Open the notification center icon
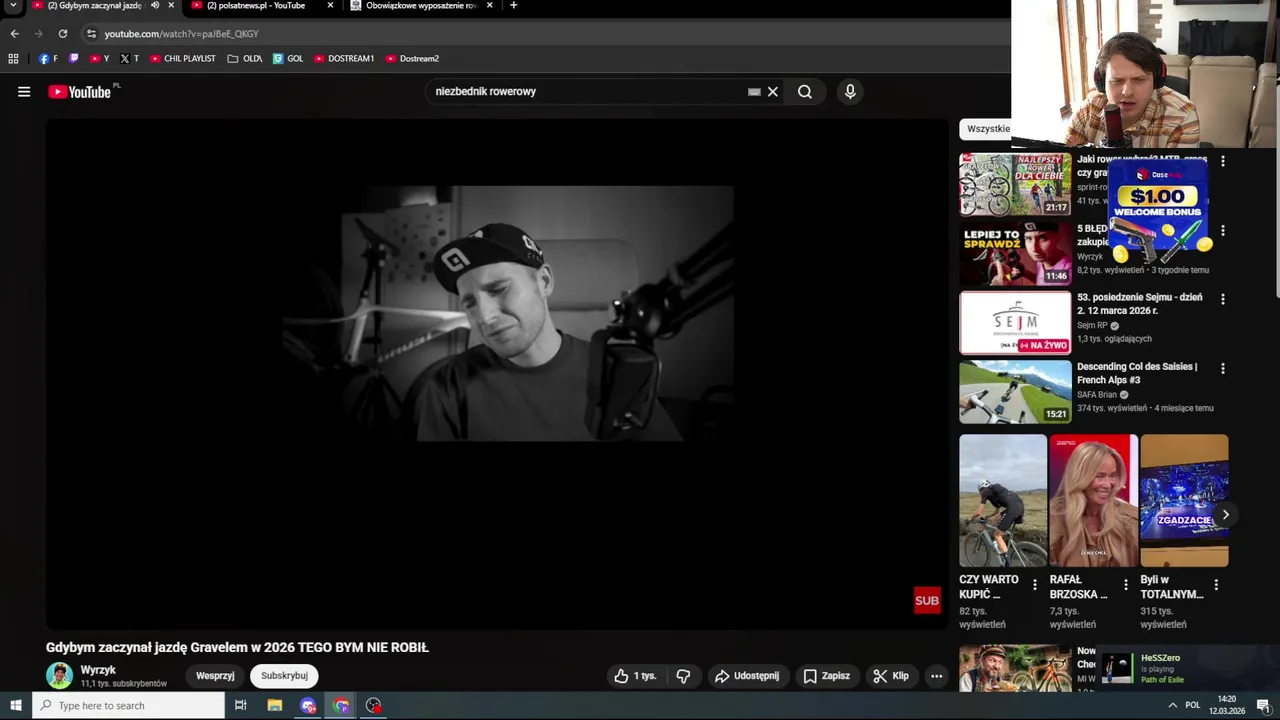Screen dimensions: 1280x720 click(1263, 706)
